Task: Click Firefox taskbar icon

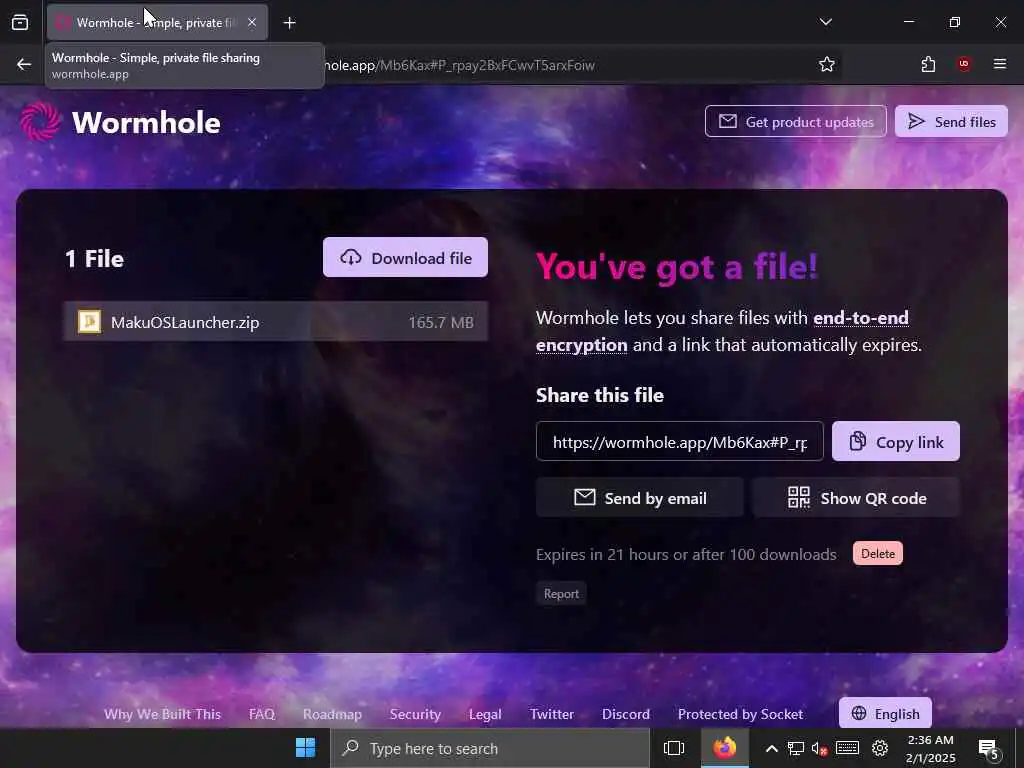Action: (724, 748)
